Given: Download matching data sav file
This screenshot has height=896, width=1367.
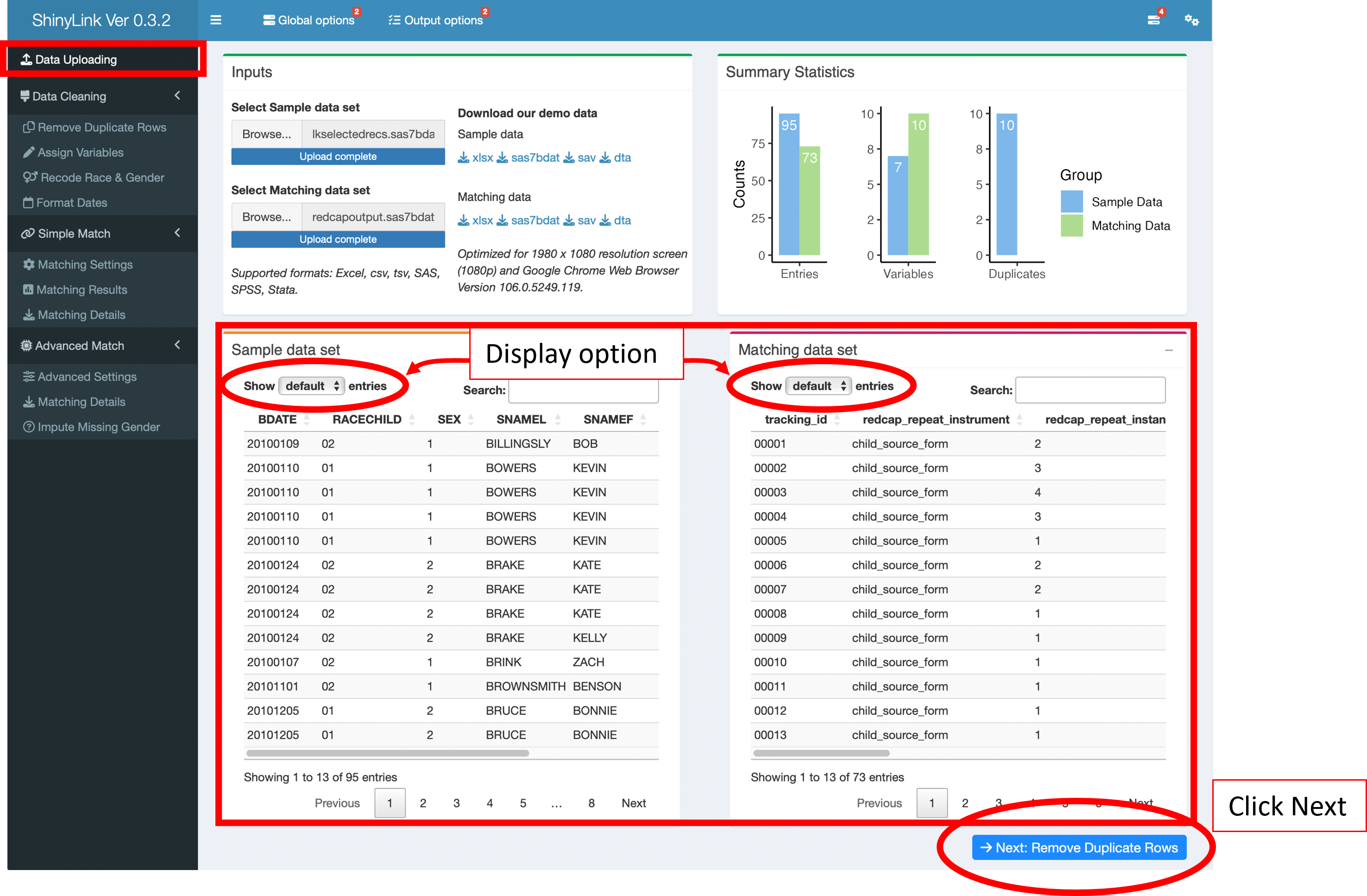Looking at the screenshot, I should click(x=580, y=221).
